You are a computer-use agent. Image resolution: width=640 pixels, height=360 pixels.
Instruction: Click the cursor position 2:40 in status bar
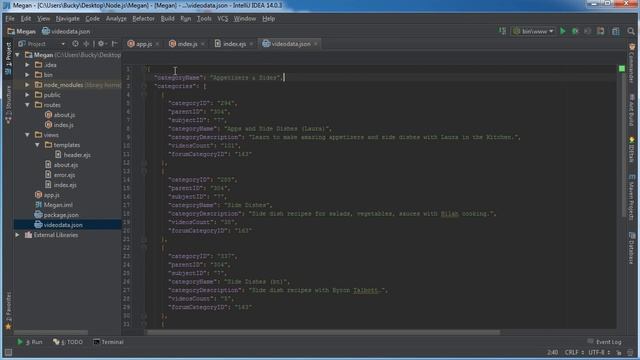552,352
